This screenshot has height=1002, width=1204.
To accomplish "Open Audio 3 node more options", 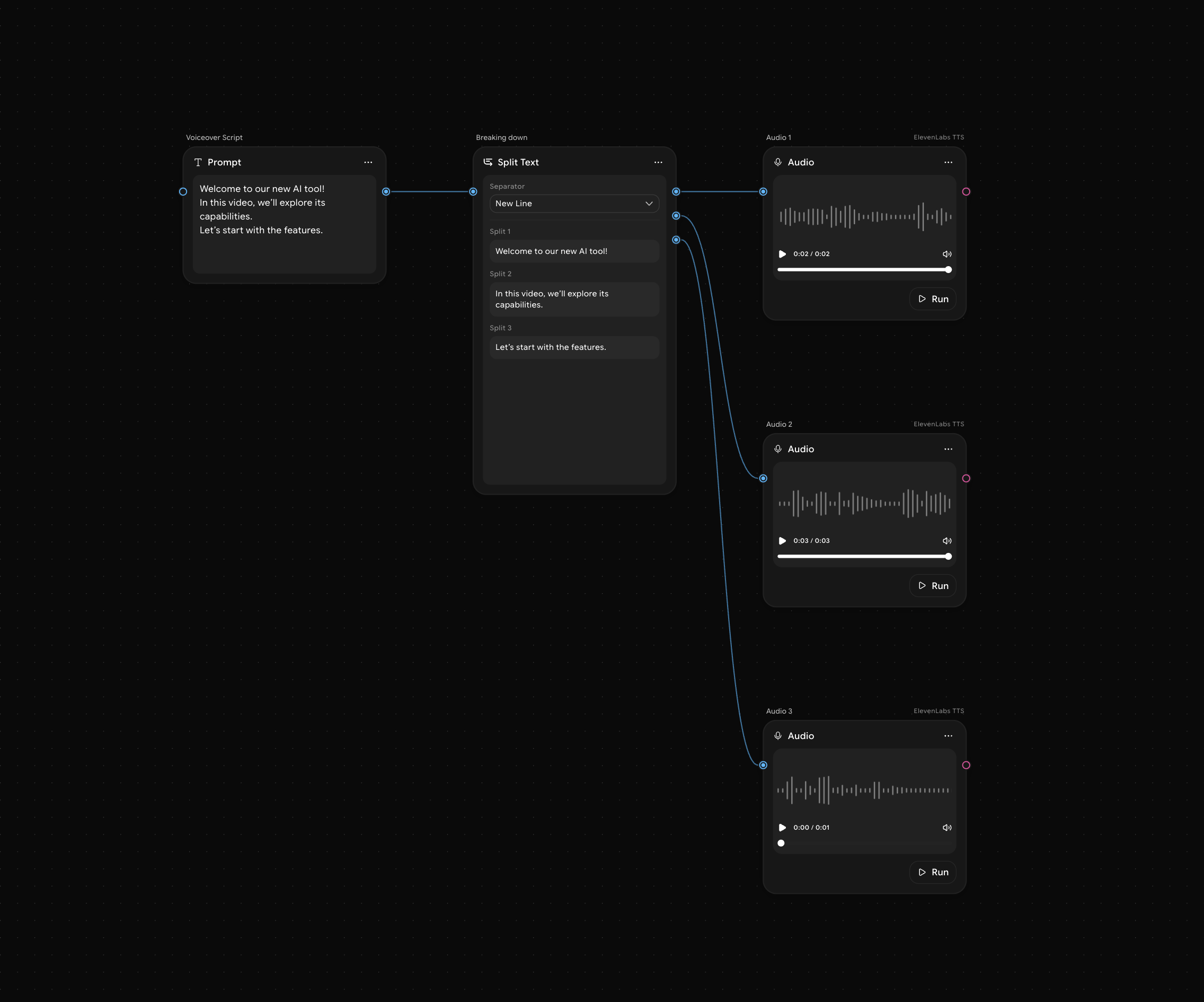I will click(948, 736).
